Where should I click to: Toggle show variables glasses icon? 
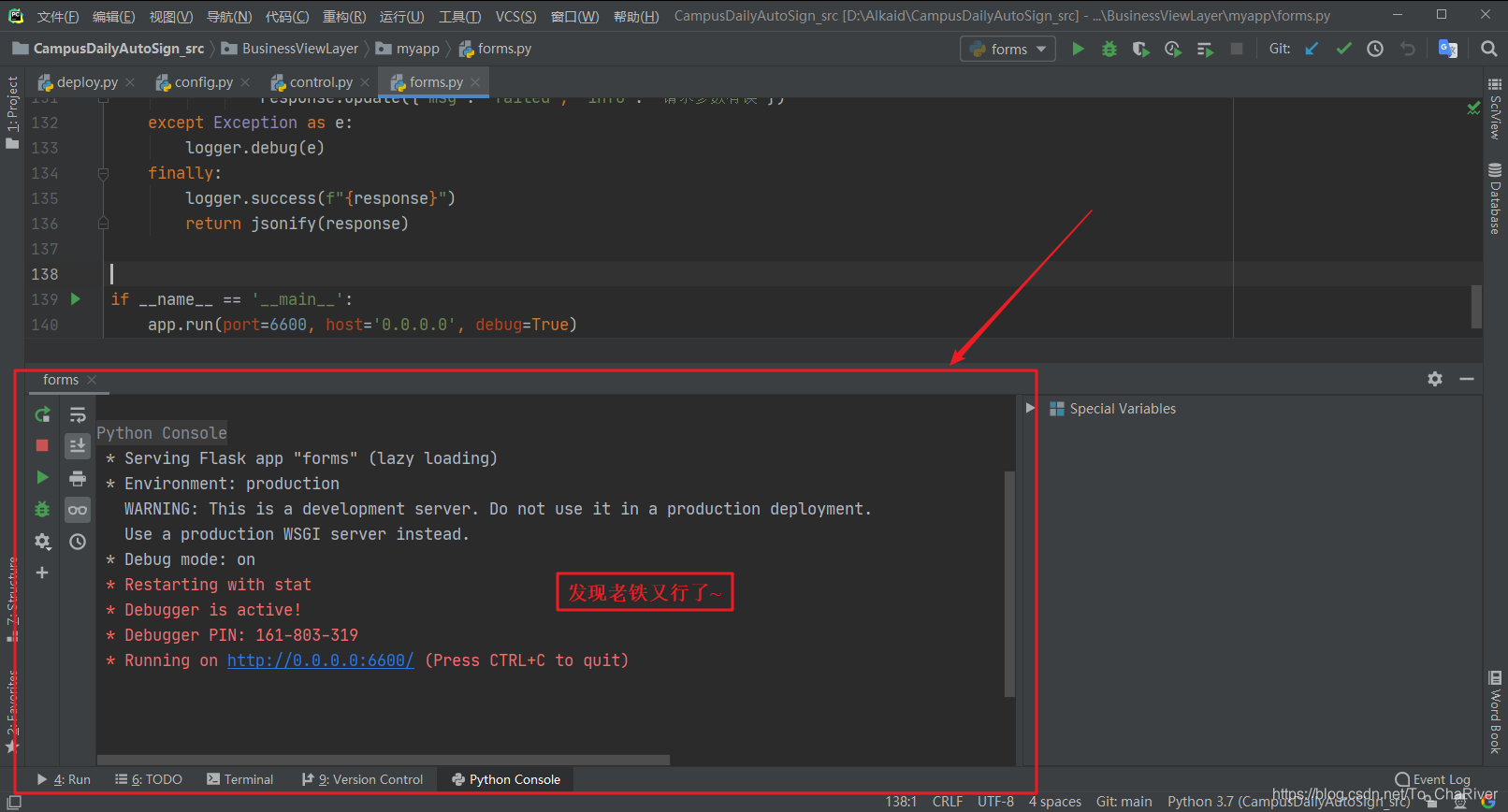(x=78, y=510)
